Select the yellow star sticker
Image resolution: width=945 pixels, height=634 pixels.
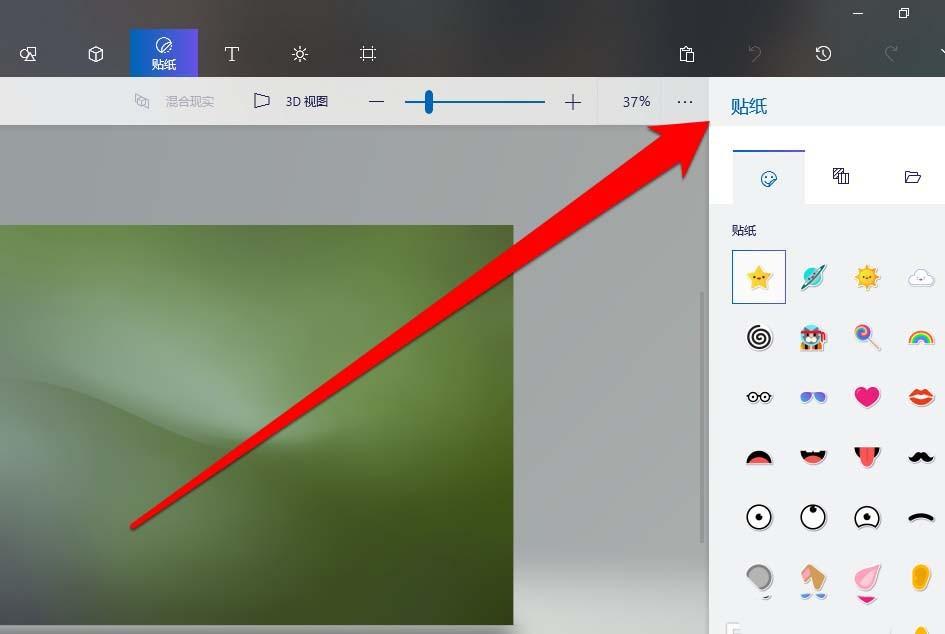759,277
